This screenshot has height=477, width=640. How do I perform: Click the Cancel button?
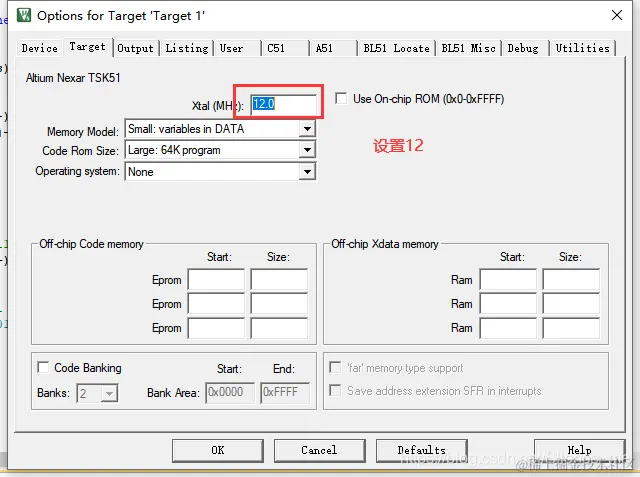[319, 450]
